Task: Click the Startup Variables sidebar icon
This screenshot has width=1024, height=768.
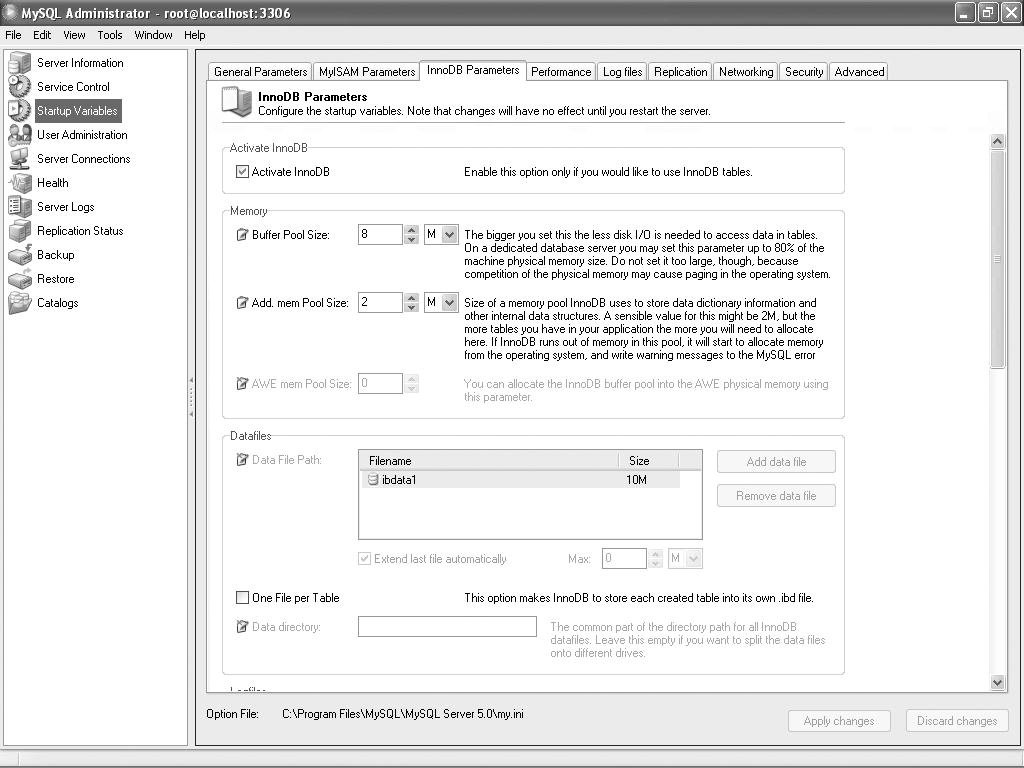Action: pyautogui.click(x=20, y=110)
